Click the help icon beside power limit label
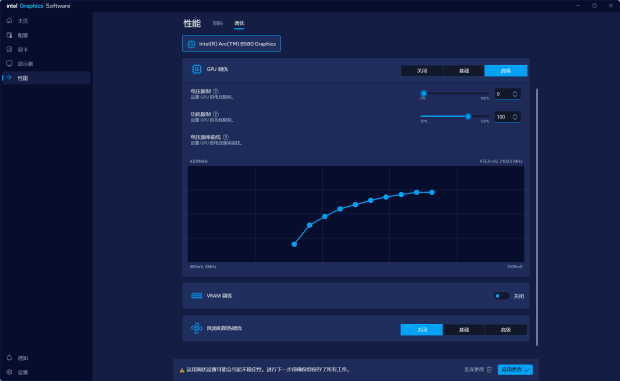The width and height of the screenshot is (620, 381). tap(216, 114)
